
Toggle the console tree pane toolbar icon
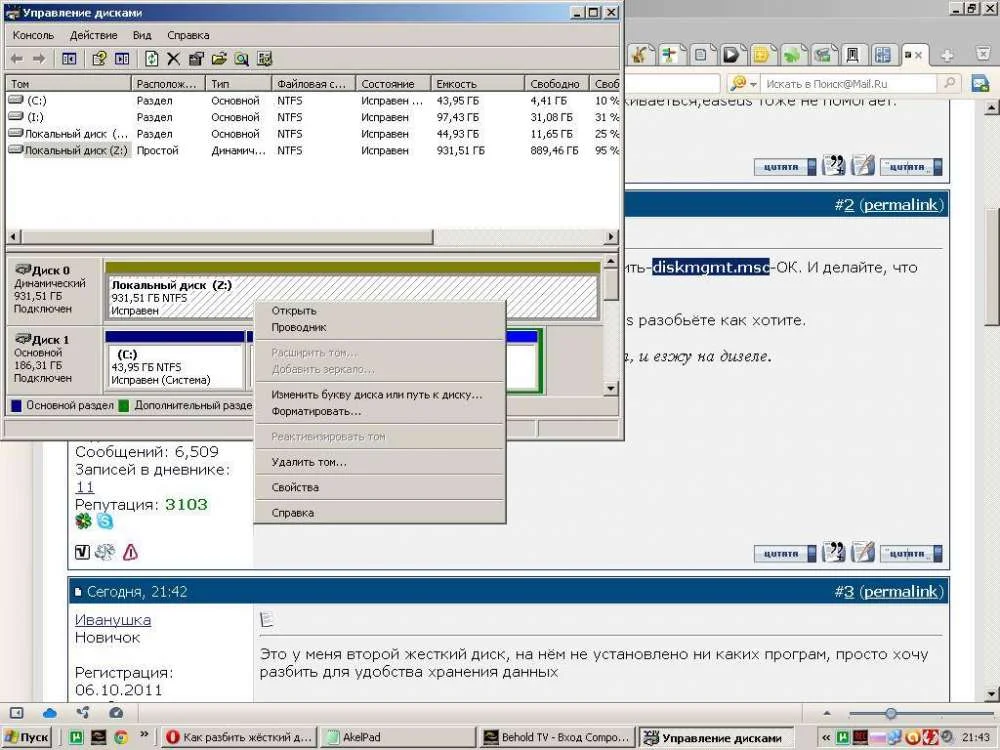point(69,59)
